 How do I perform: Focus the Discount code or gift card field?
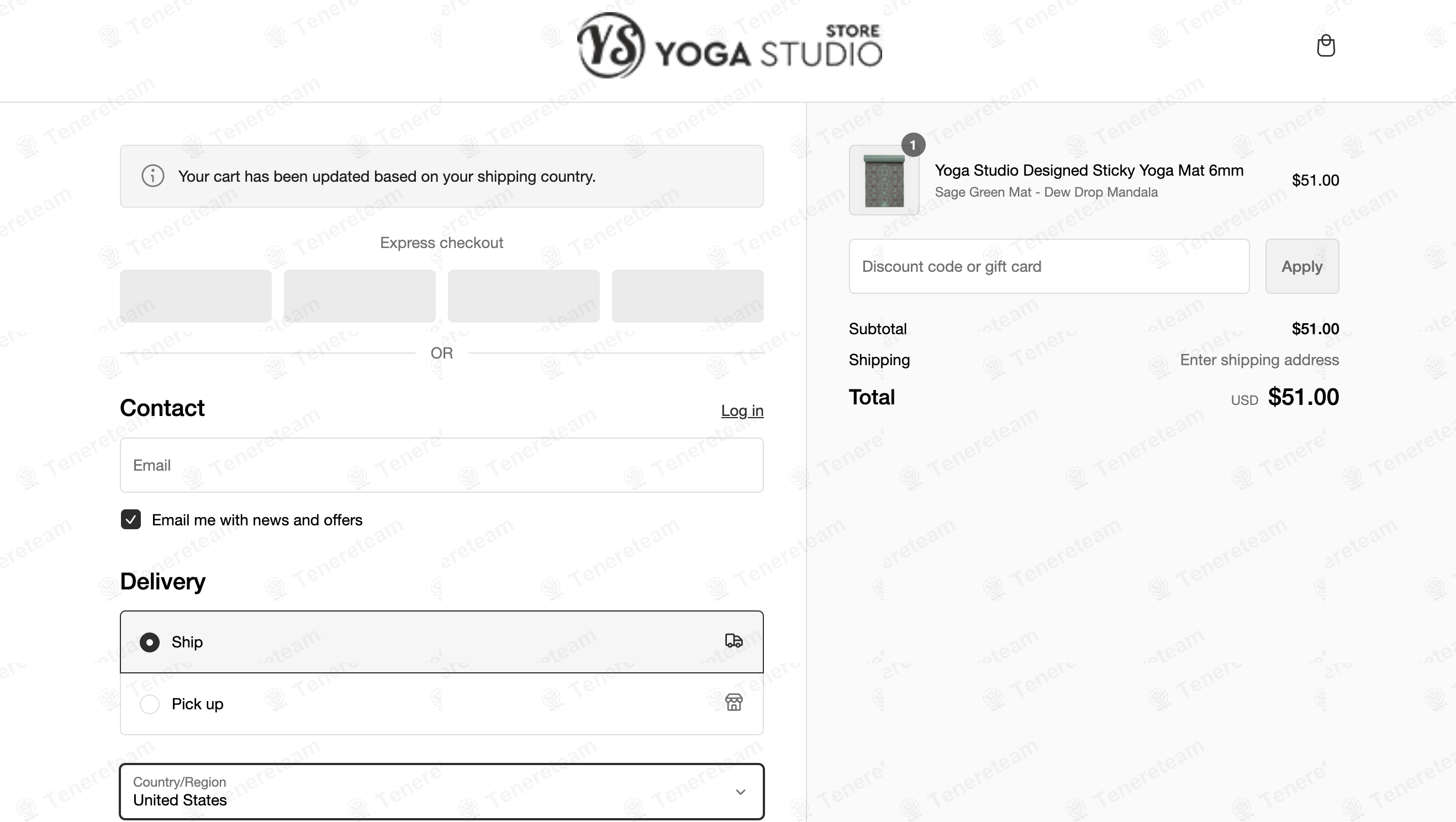point(1048,266)
